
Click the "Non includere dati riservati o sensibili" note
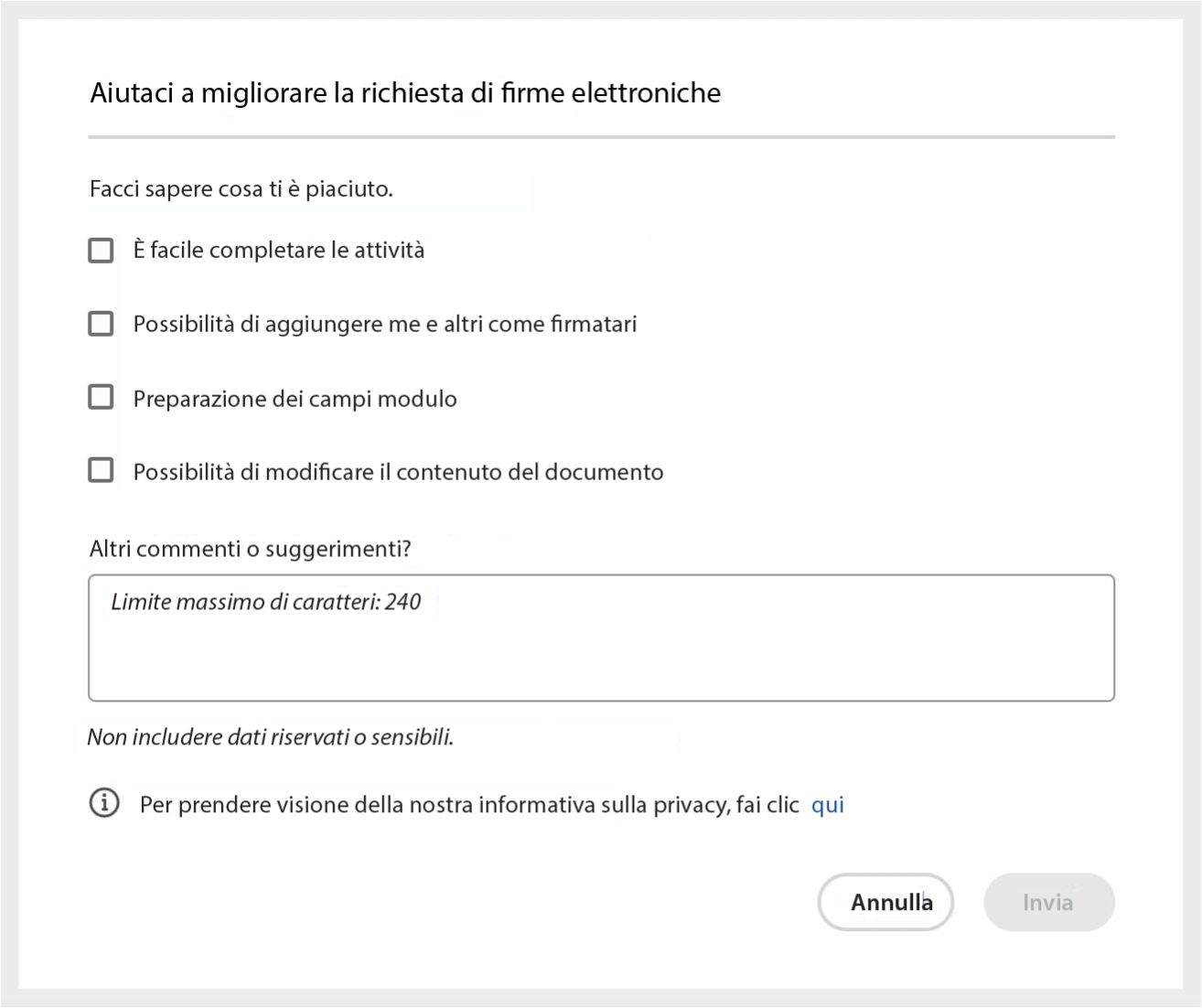point(272,738)
